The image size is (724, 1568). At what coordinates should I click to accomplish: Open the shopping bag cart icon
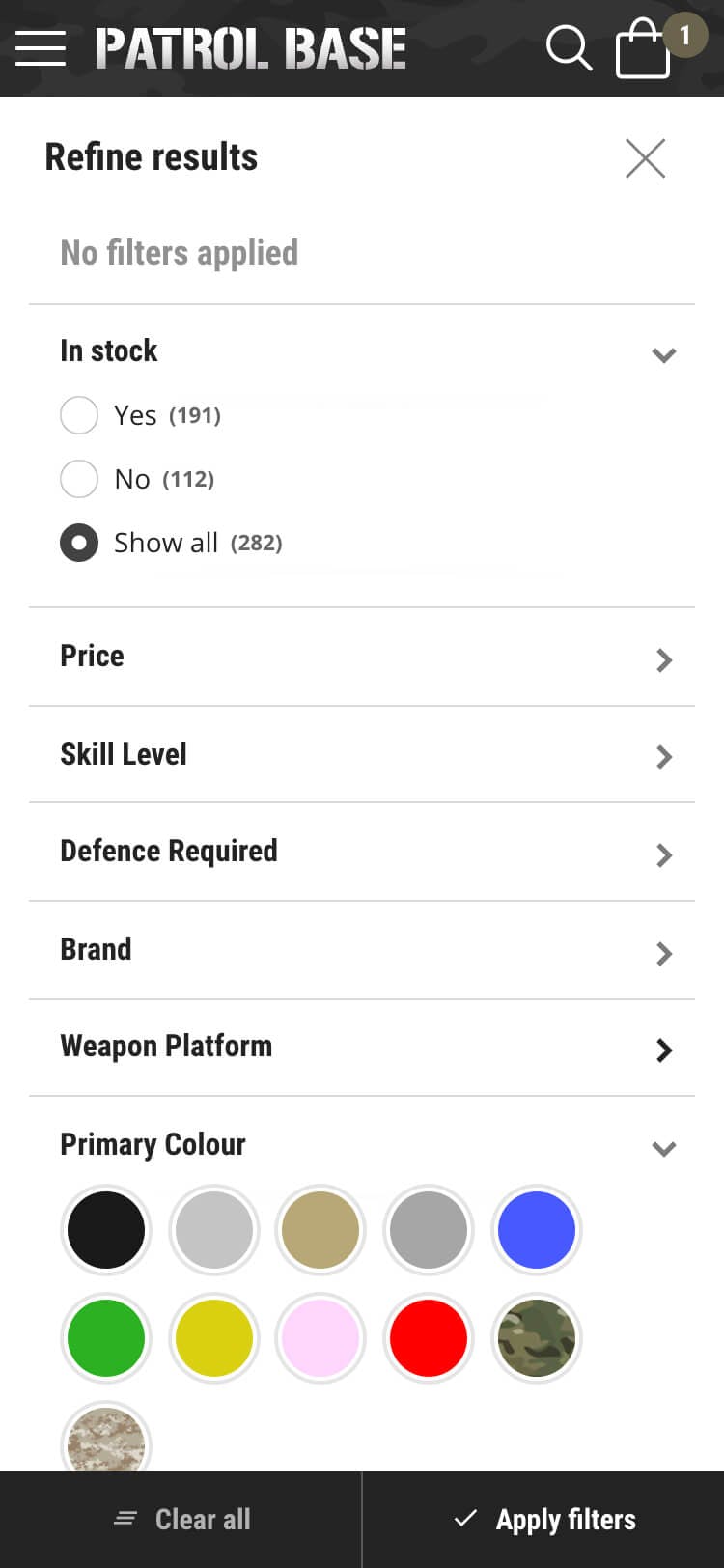644,49
